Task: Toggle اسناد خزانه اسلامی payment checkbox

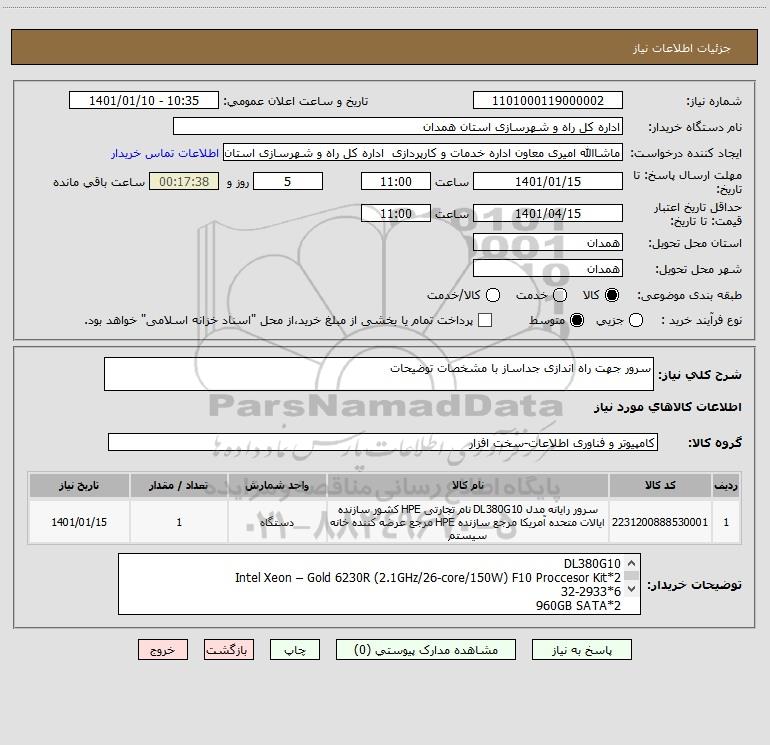Action: point(485,320)
